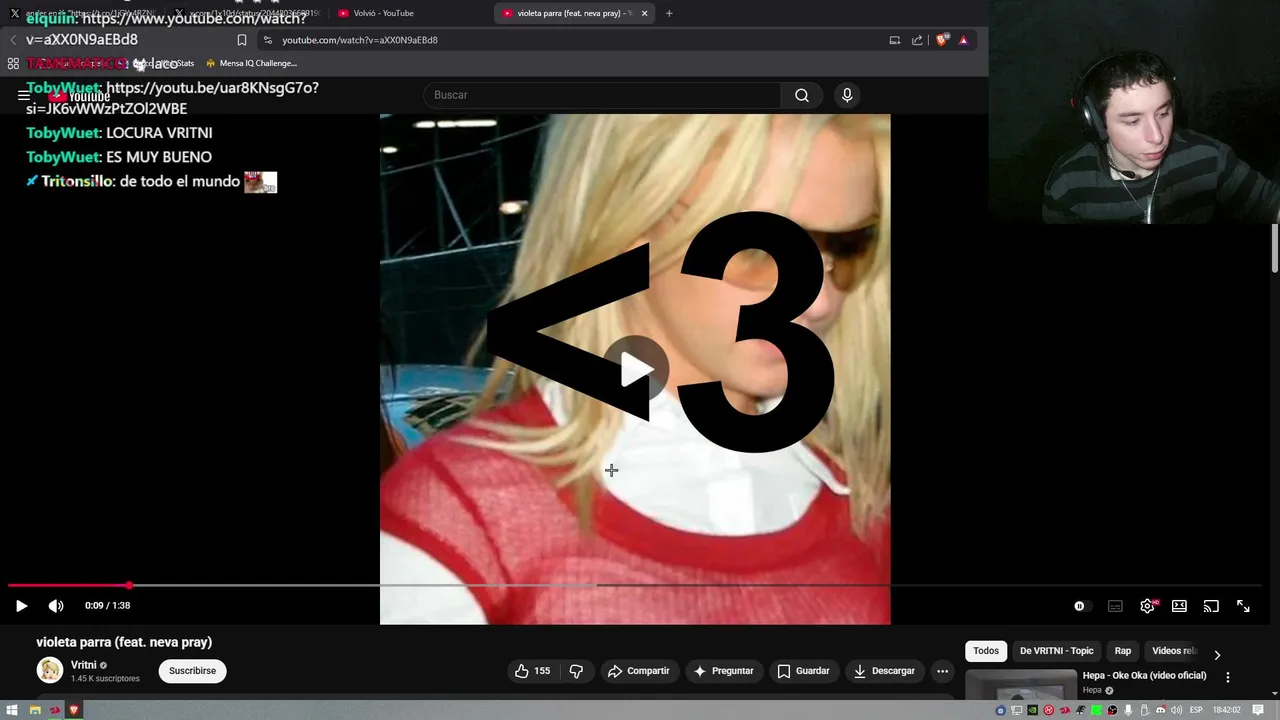Open the Hepa video thumbnail

pyautogui.click(x=1020, y=685)
